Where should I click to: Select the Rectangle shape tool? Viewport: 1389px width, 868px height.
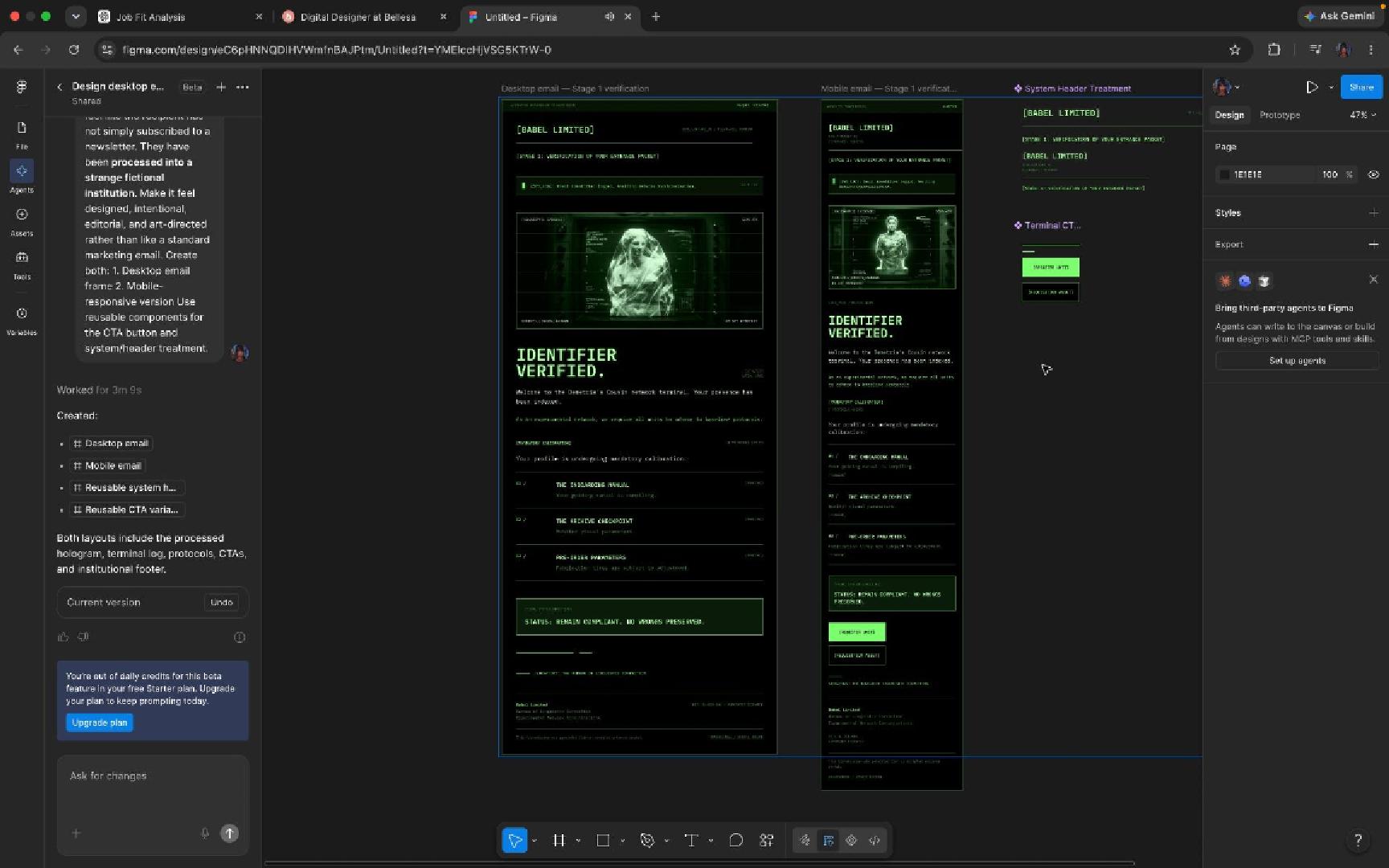pos(603,840)
